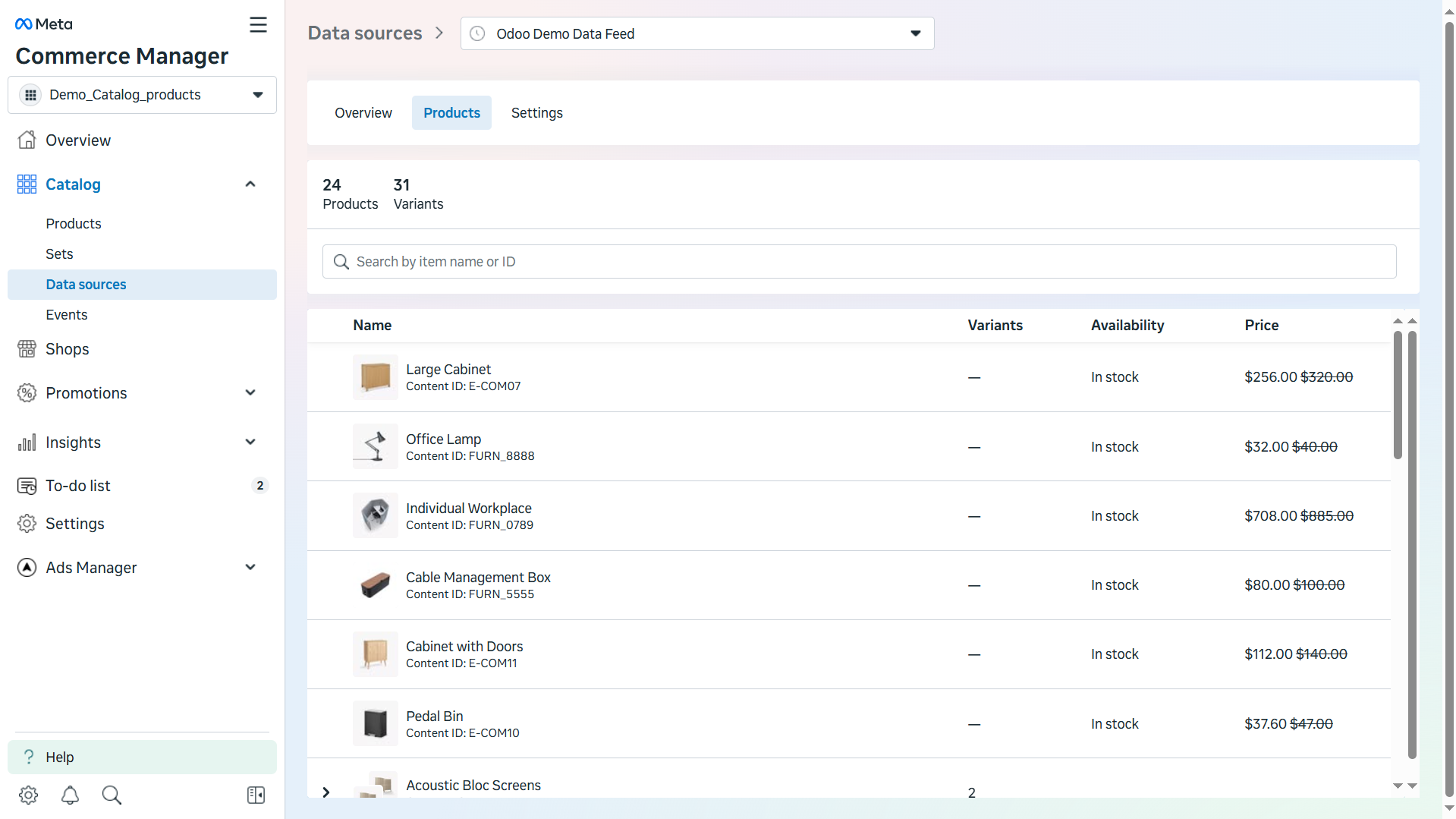This screenshot has height=819, width=1456.
Task: Click the Promotions percent badge icon
Action: (27, 392)
